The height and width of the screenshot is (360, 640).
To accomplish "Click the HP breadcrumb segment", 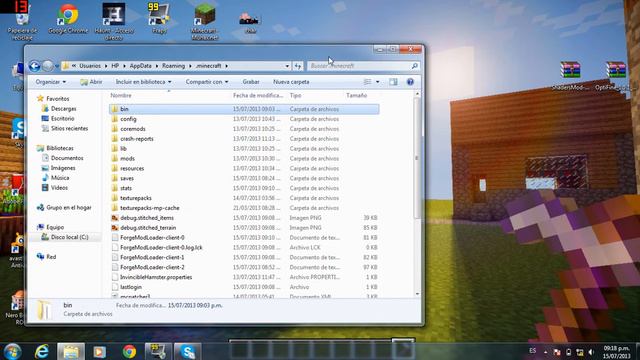I will [x=115, y=66].
